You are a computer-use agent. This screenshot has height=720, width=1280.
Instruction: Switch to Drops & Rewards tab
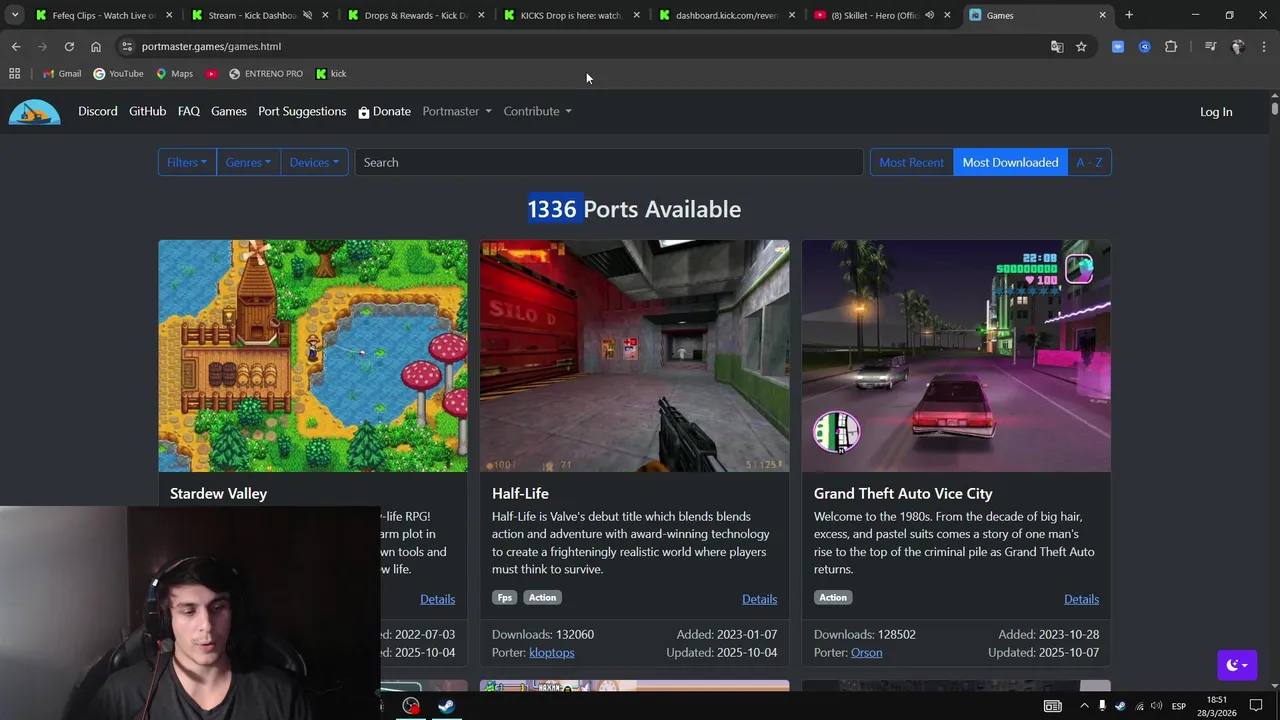point(416,15)
